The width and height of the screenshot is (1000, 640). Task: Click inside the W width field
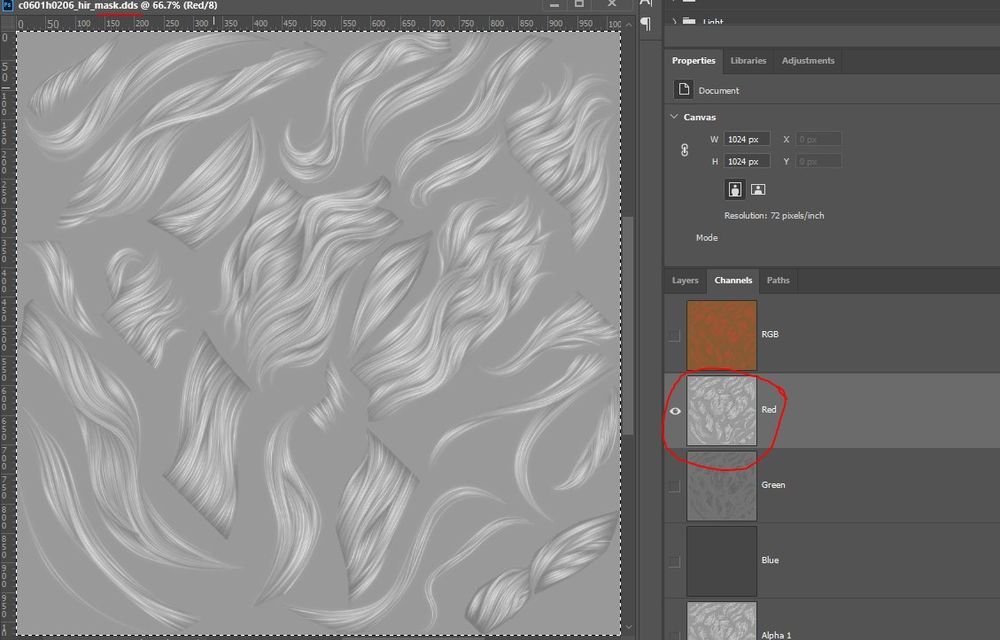[x=748, y=139]
